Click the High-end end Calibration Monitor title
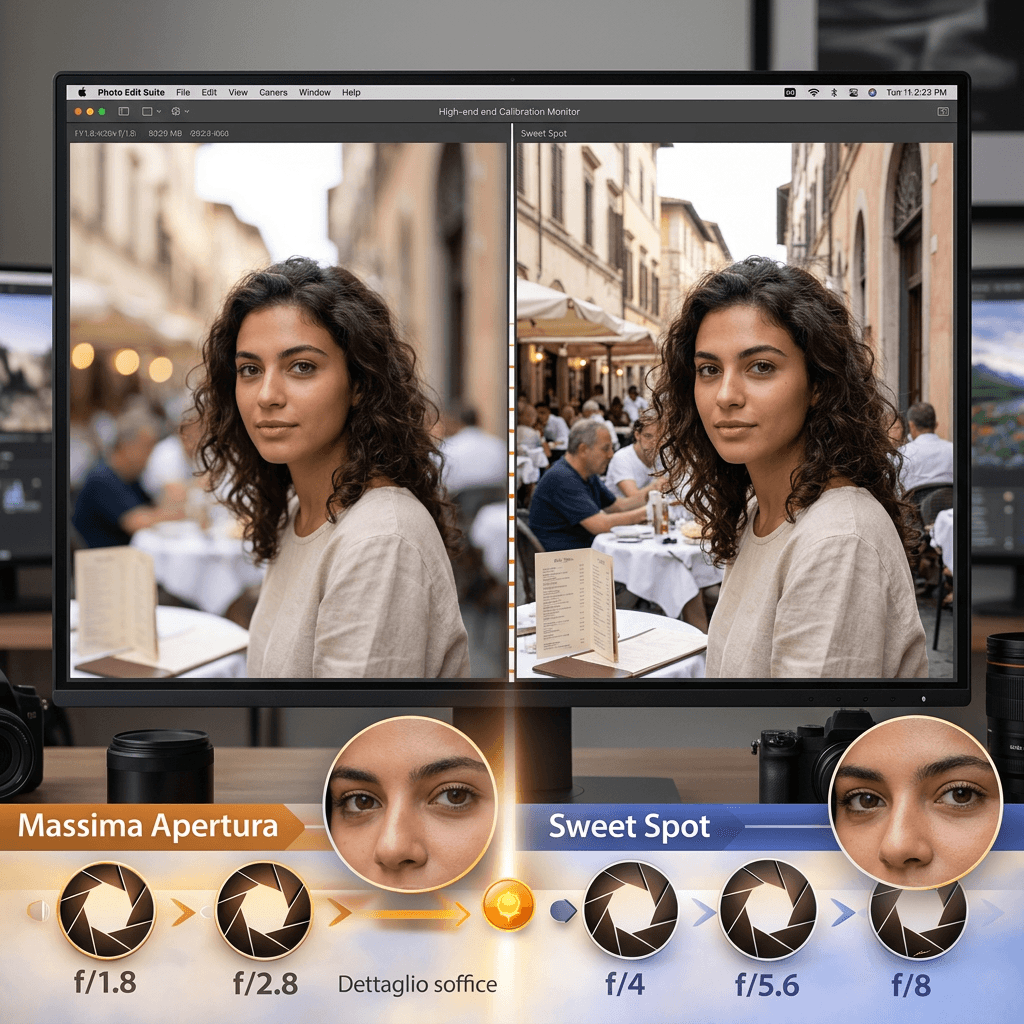 click(509, 112)
